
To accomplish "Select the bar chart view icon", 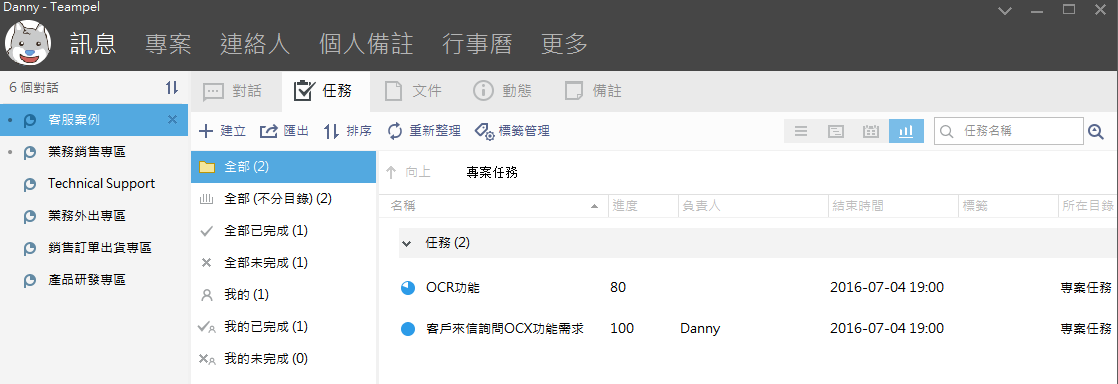I will pyautogui.click(x=906, y=131).
